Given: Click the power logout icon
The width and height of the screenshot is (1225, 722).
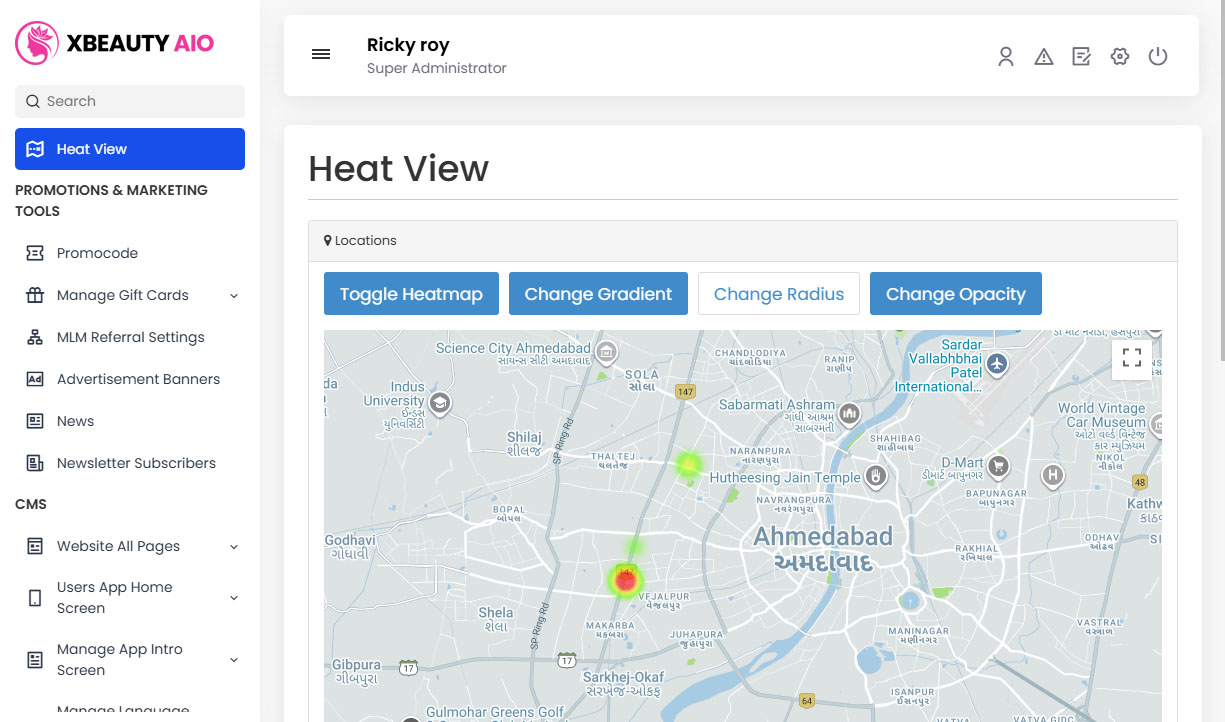Looking at the screenshot, I should click(x=1157, y=57).
